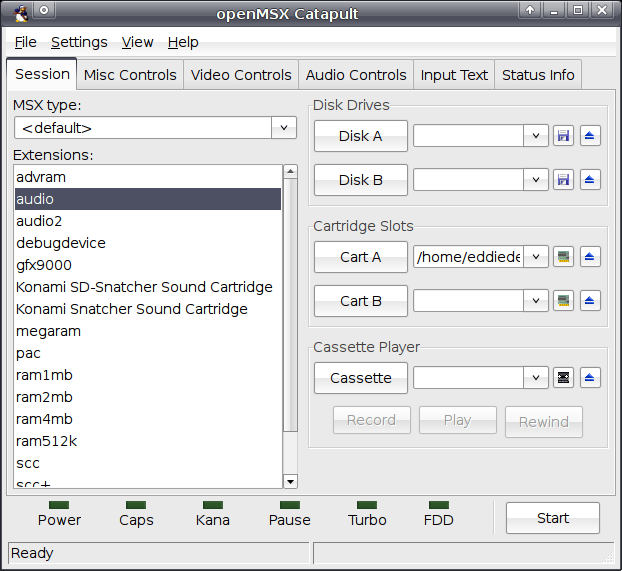The height and width of the screenshot is (571, 622).
Task: Eject the cassette tape
Action: [590, 377]
